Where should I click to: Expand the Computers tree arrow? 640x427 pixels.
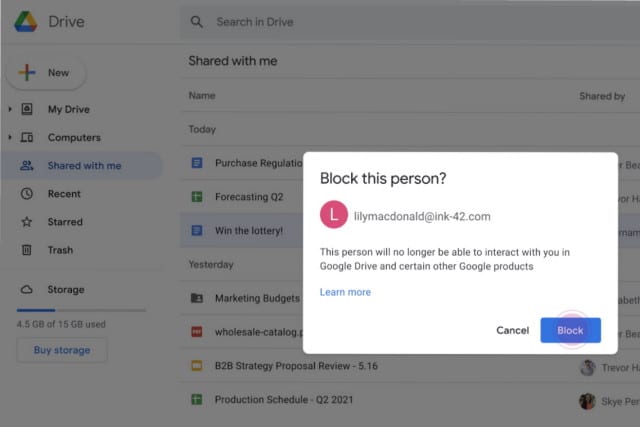click(x=10, y=137)
